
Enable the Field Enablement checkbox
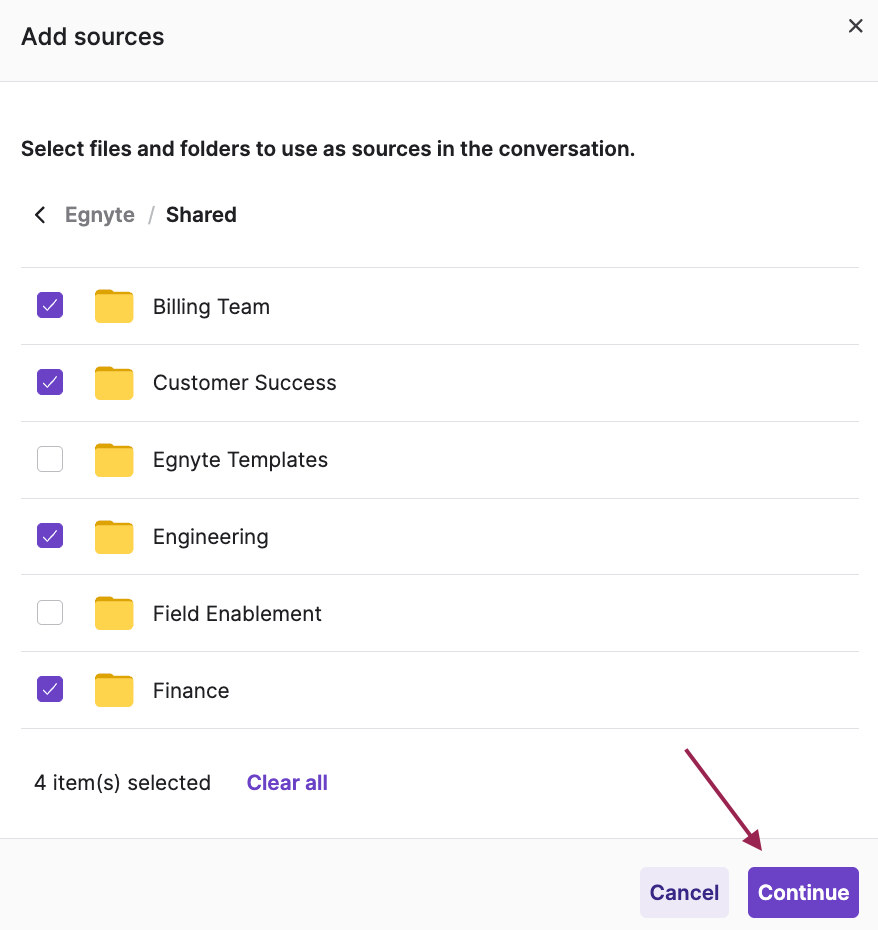50,612
